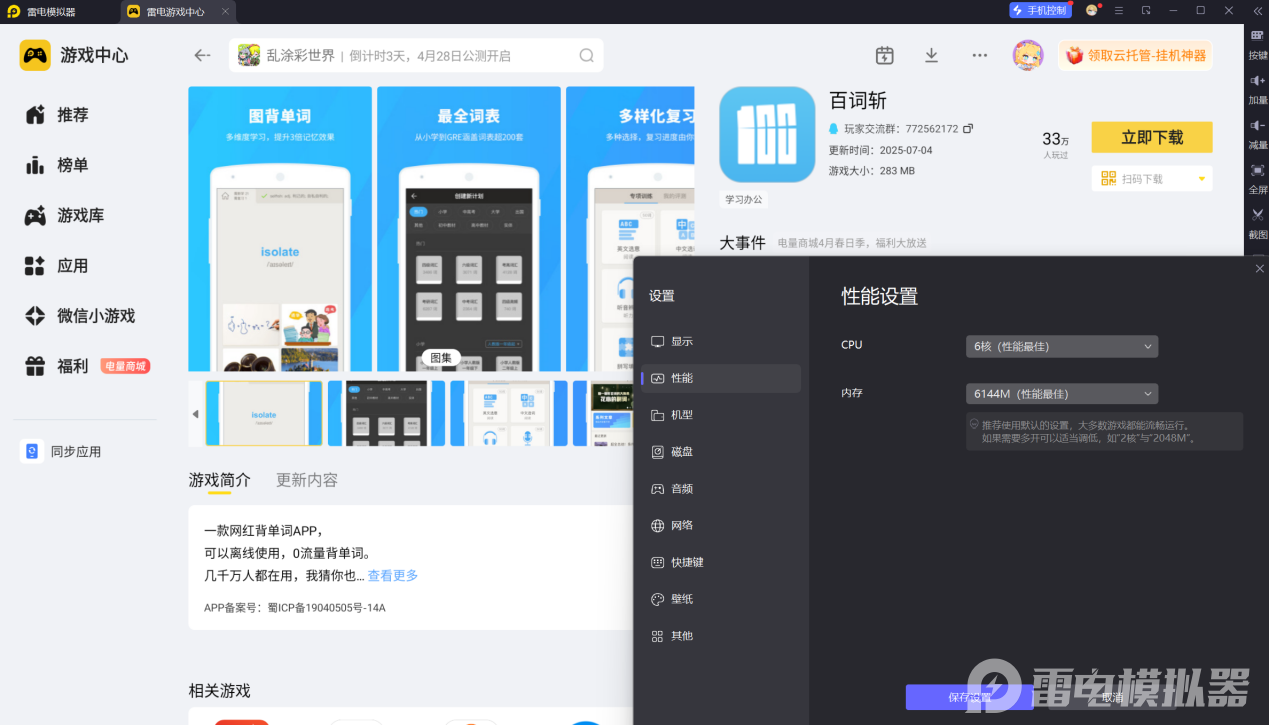This screenshot has height=725, width=1269.
Task: Select 网络 in settings menu
Action: [x=720, y=525]
